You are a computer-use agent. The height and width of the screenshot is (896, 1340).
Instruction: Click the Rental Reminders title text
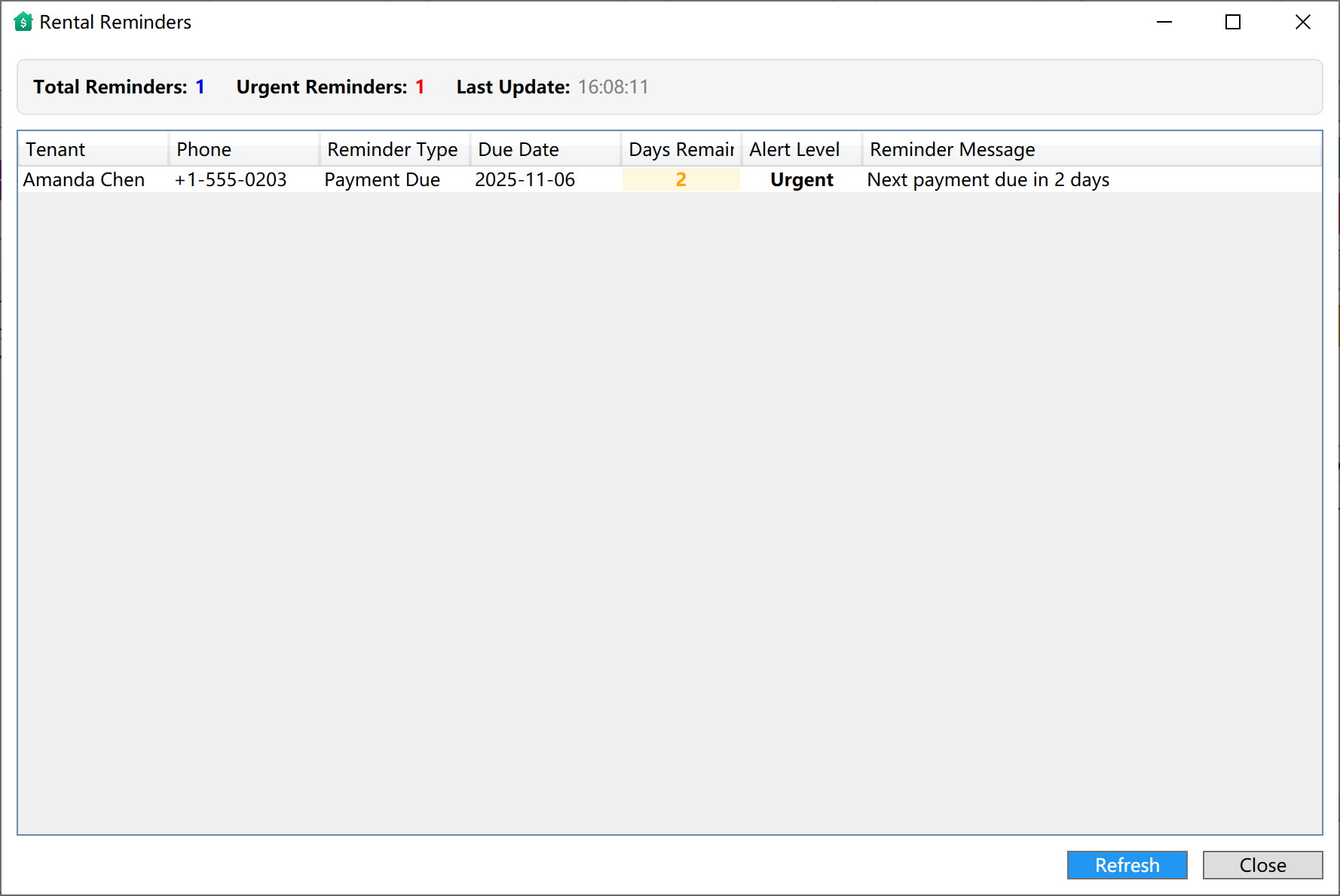(115, 21)
